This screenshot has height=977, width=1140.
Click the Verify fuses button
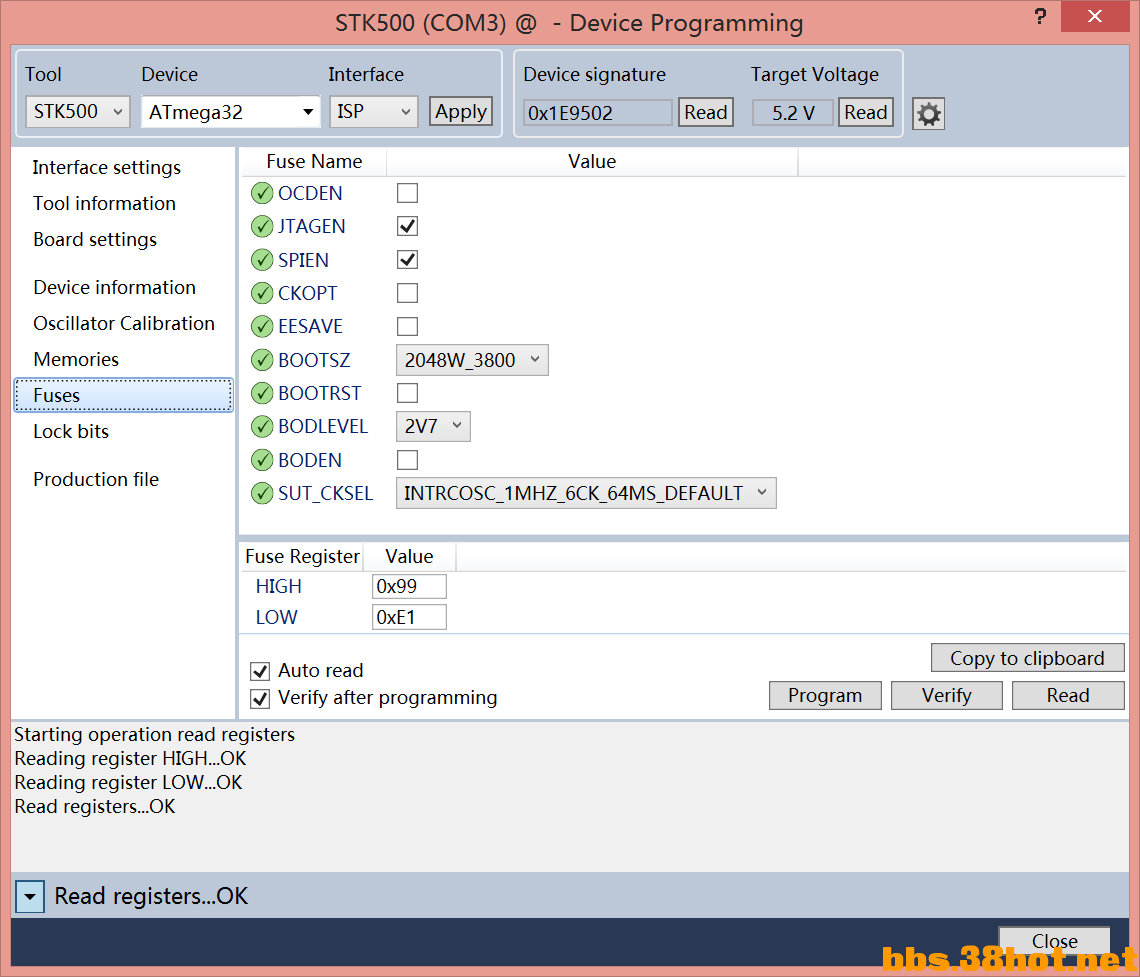pos(947,696)
